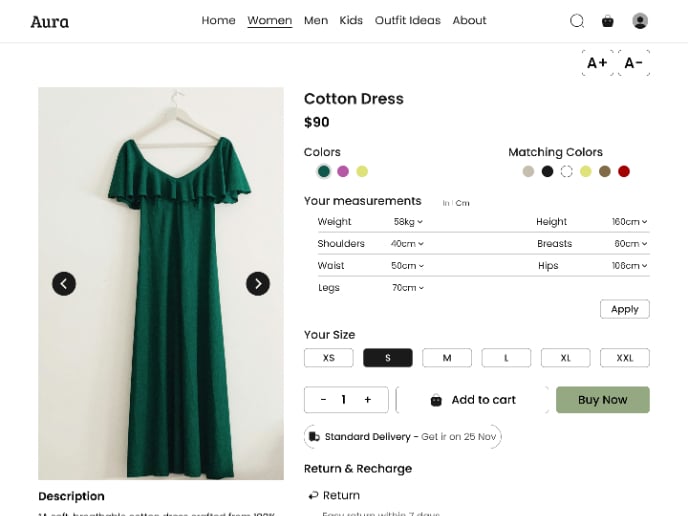Image resolution: width=688 pixels, height=516 pixels.
Task: Increase quantity with plus button
Action: click(x=368, y=400)
